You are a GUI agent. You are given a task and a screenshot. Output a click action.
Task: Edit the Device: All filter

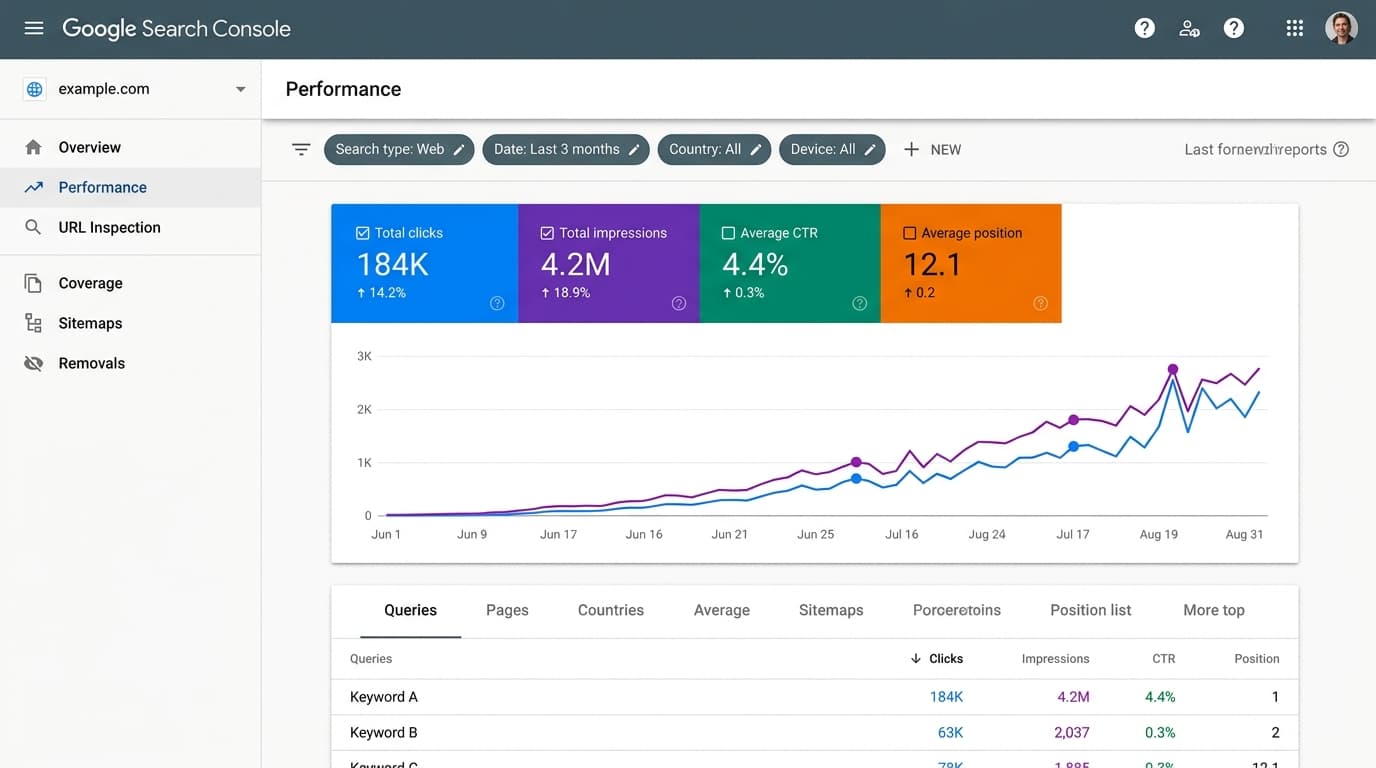pos(832,149)
